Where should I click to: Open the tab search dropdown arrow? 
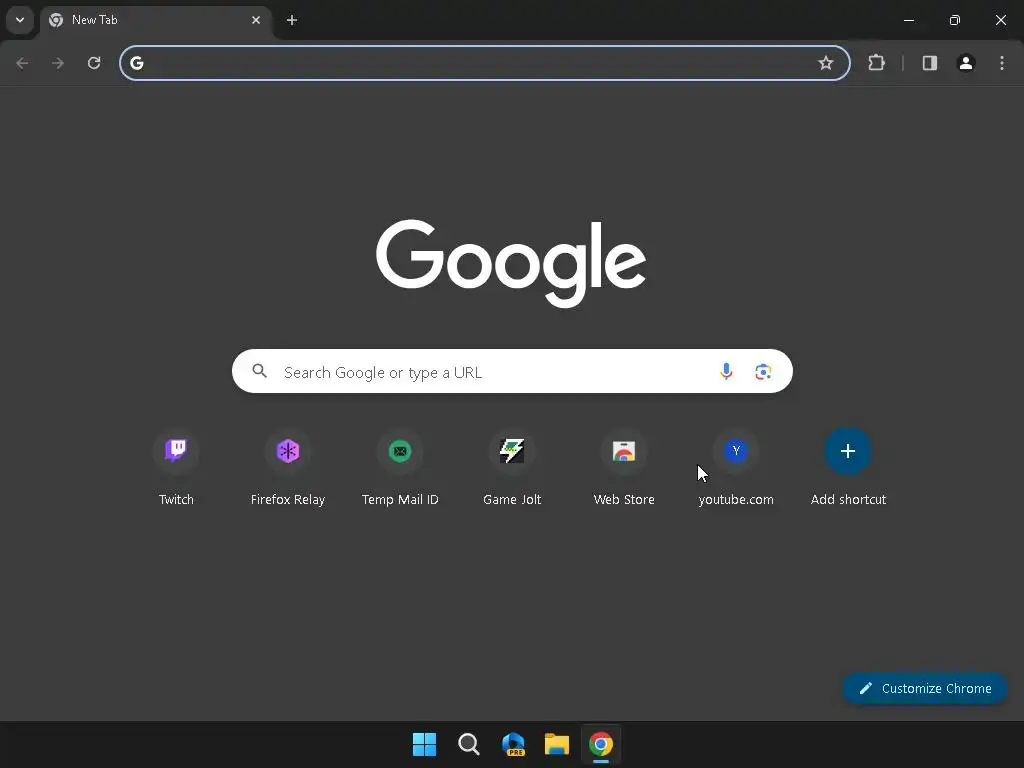coord(20,20)
